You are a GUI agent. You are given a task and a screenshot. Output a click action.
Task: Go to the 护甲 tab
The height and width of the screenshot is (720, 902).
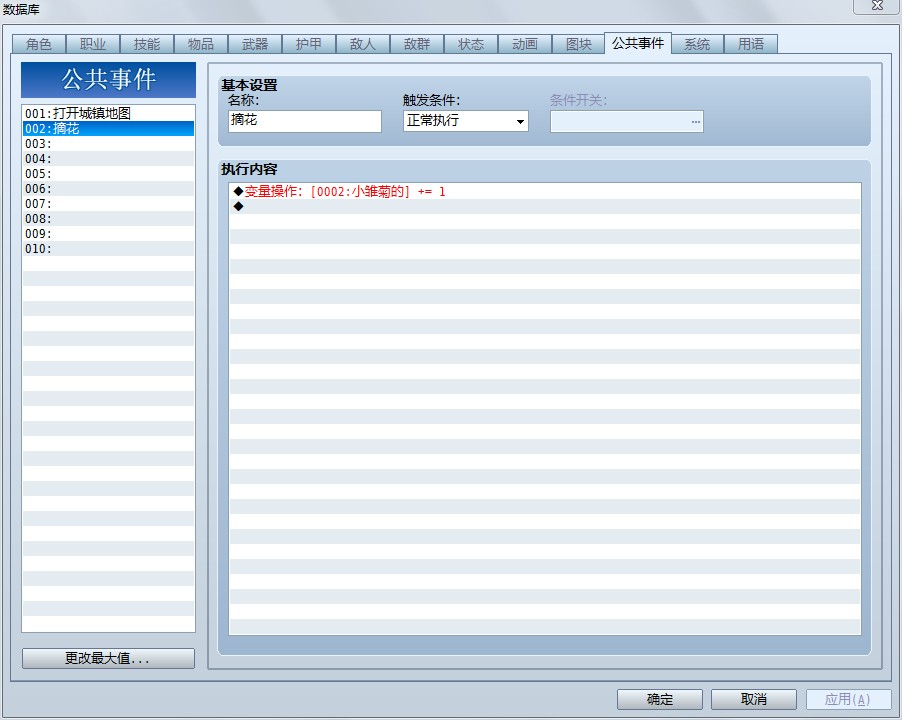click(309, 44)
